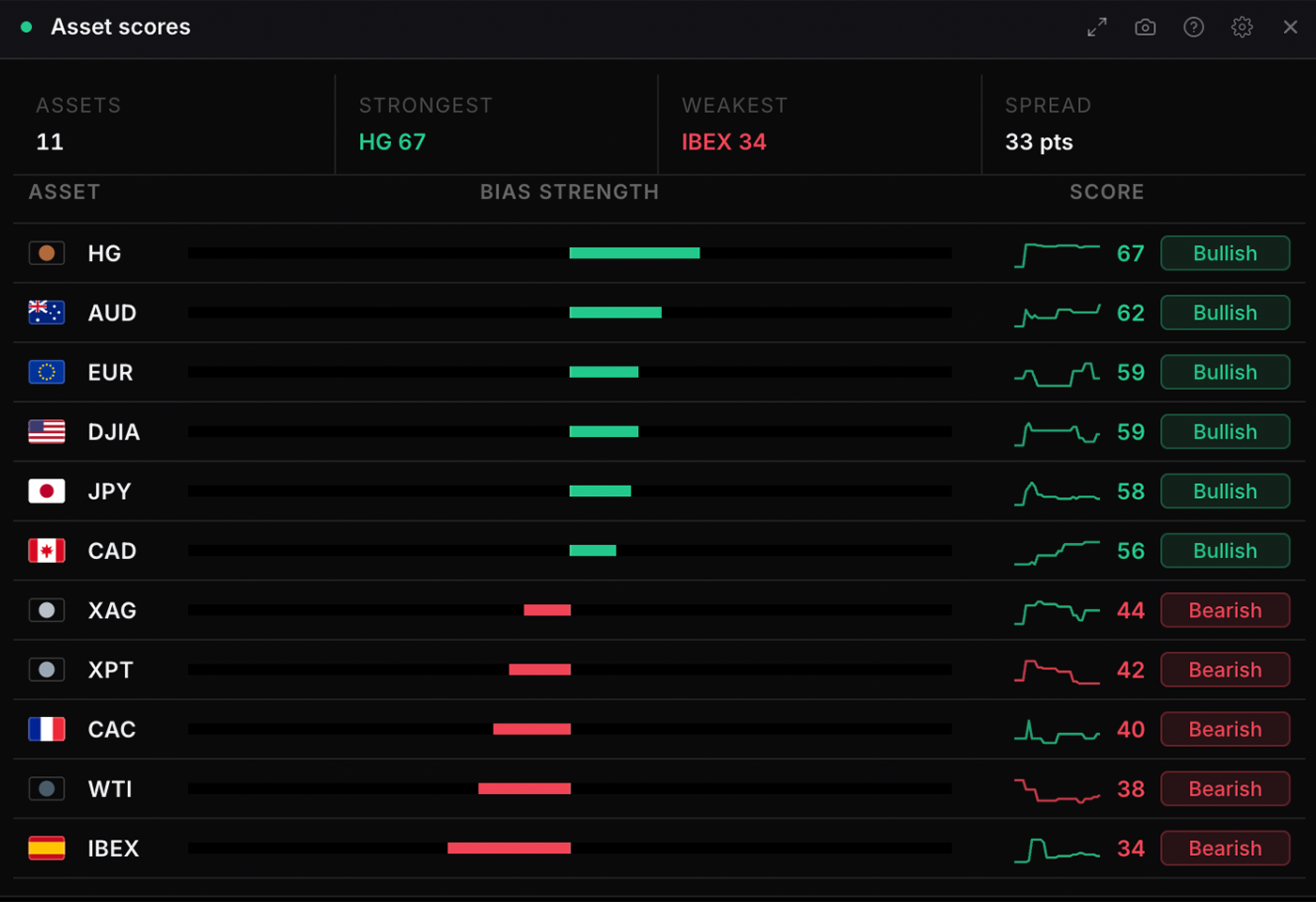Select the DJIA asset name
The width and height of the screenshot is (1316, 902).
(114, 432)
